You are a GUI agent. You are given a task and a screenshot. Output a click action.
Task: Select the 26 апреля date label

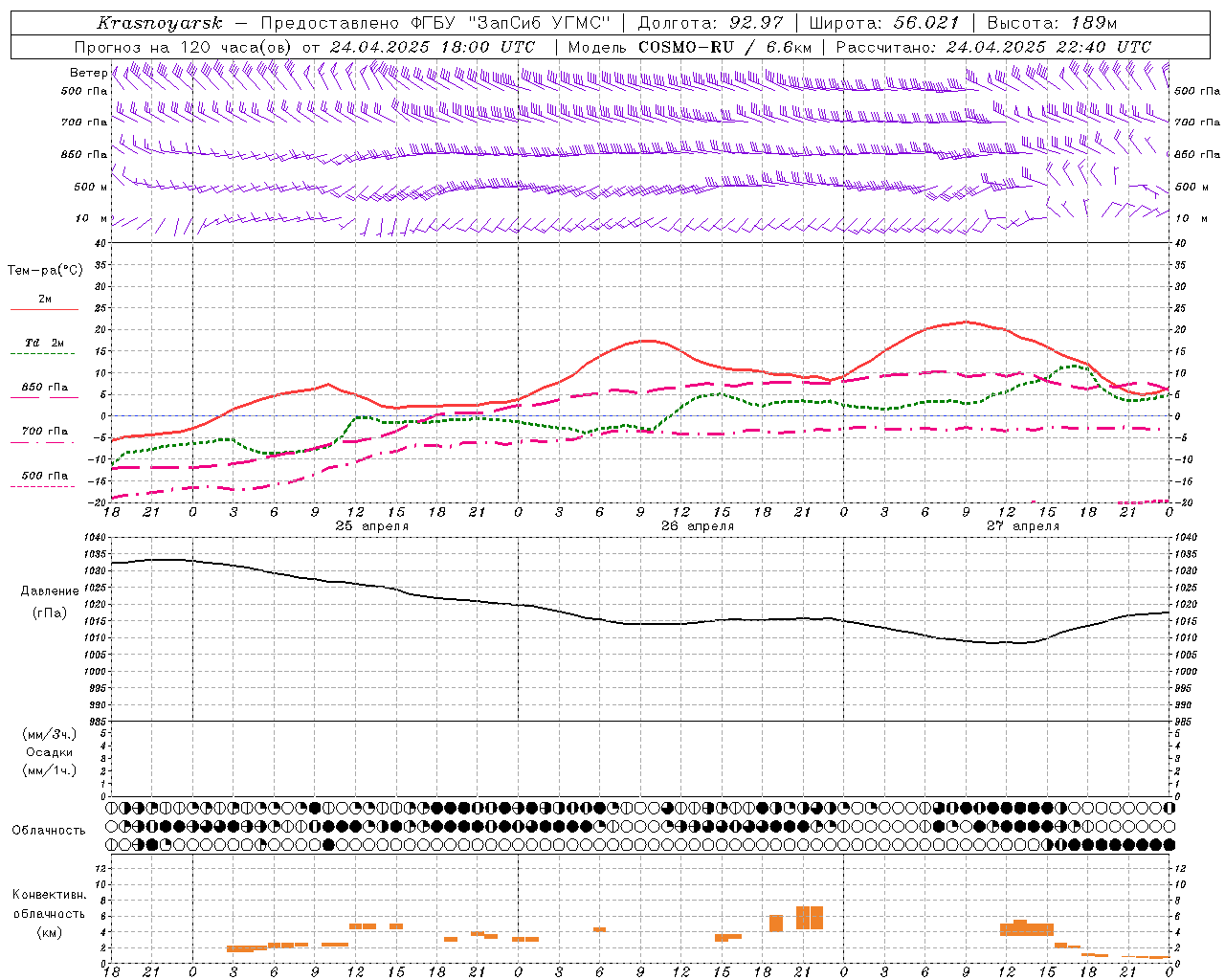click(698, 526)
